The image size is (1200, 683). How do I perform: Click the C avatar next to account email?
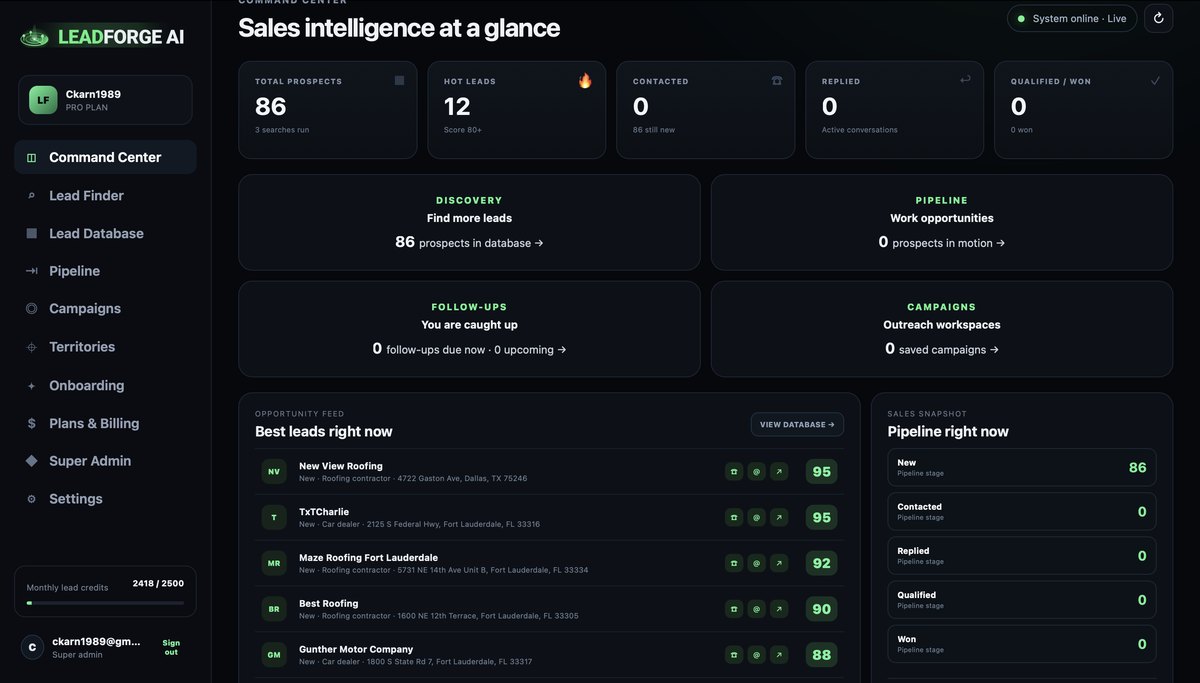(x=33, y=647)
